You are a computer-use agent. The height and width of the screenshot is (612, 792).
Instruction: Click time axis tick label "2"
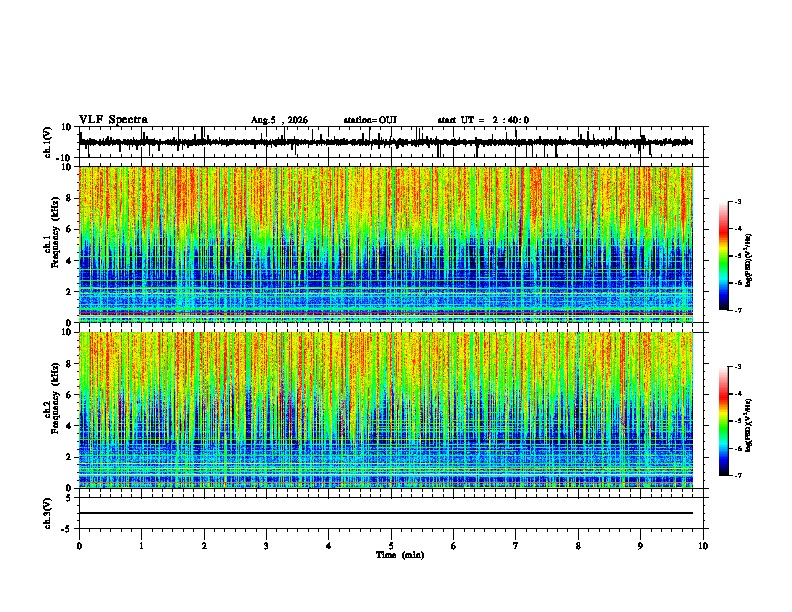pyautogui.click(x=204, y=546)
